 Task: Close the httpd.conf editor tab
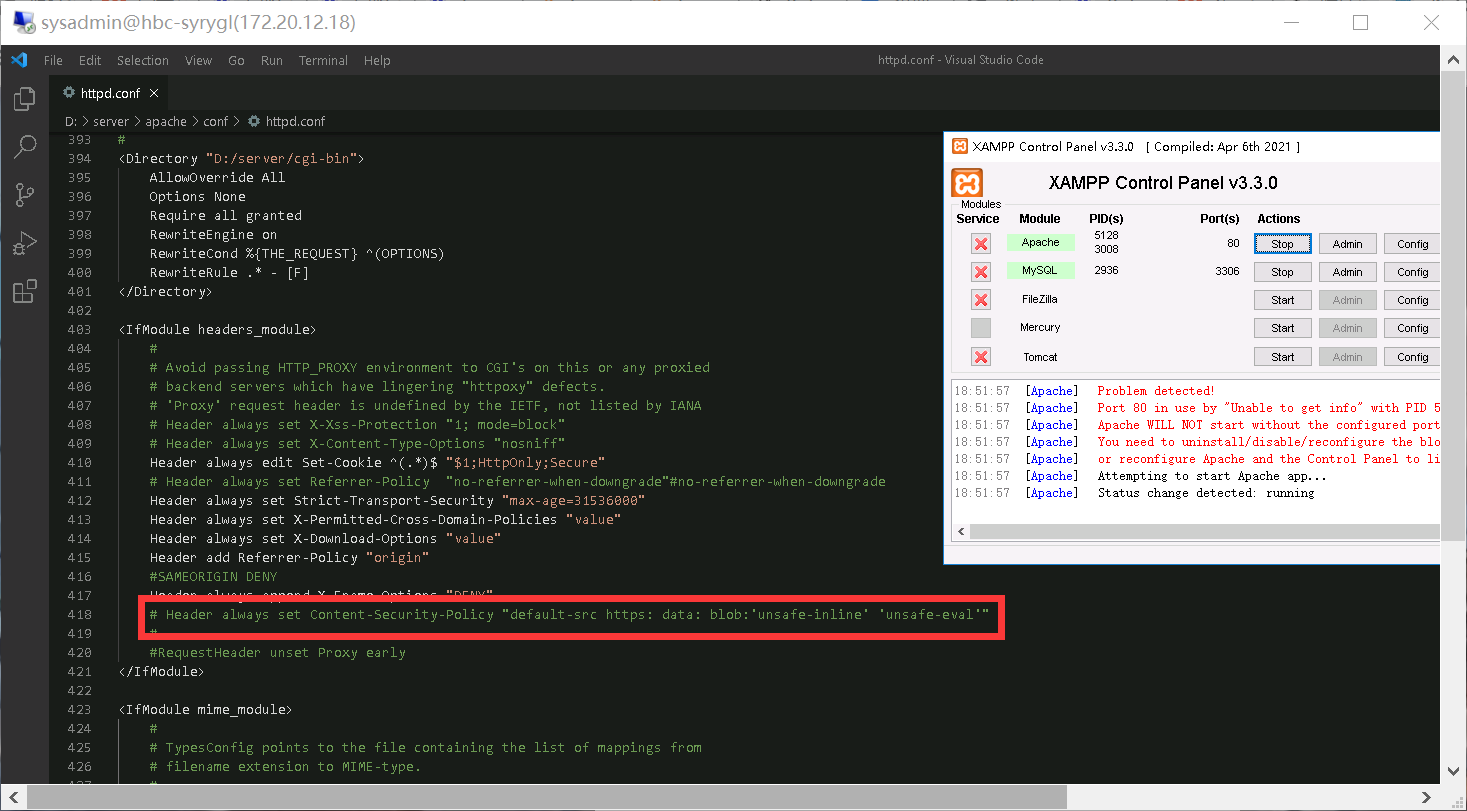(x=154, y=94)
